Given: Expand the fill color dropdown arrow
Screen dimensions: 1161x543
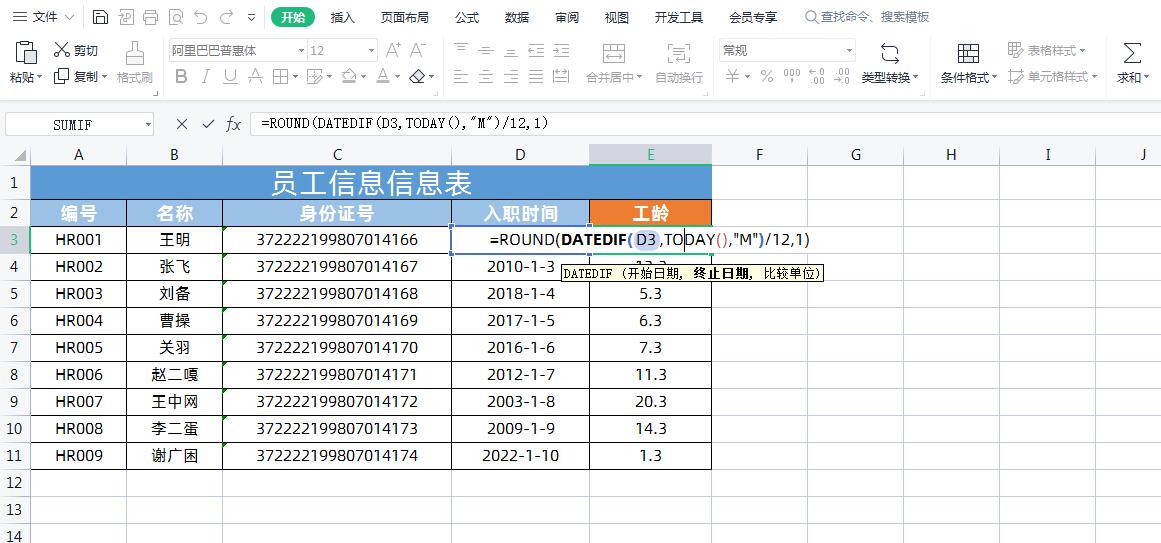Looking at the screenshot, I should click(365, 76).
